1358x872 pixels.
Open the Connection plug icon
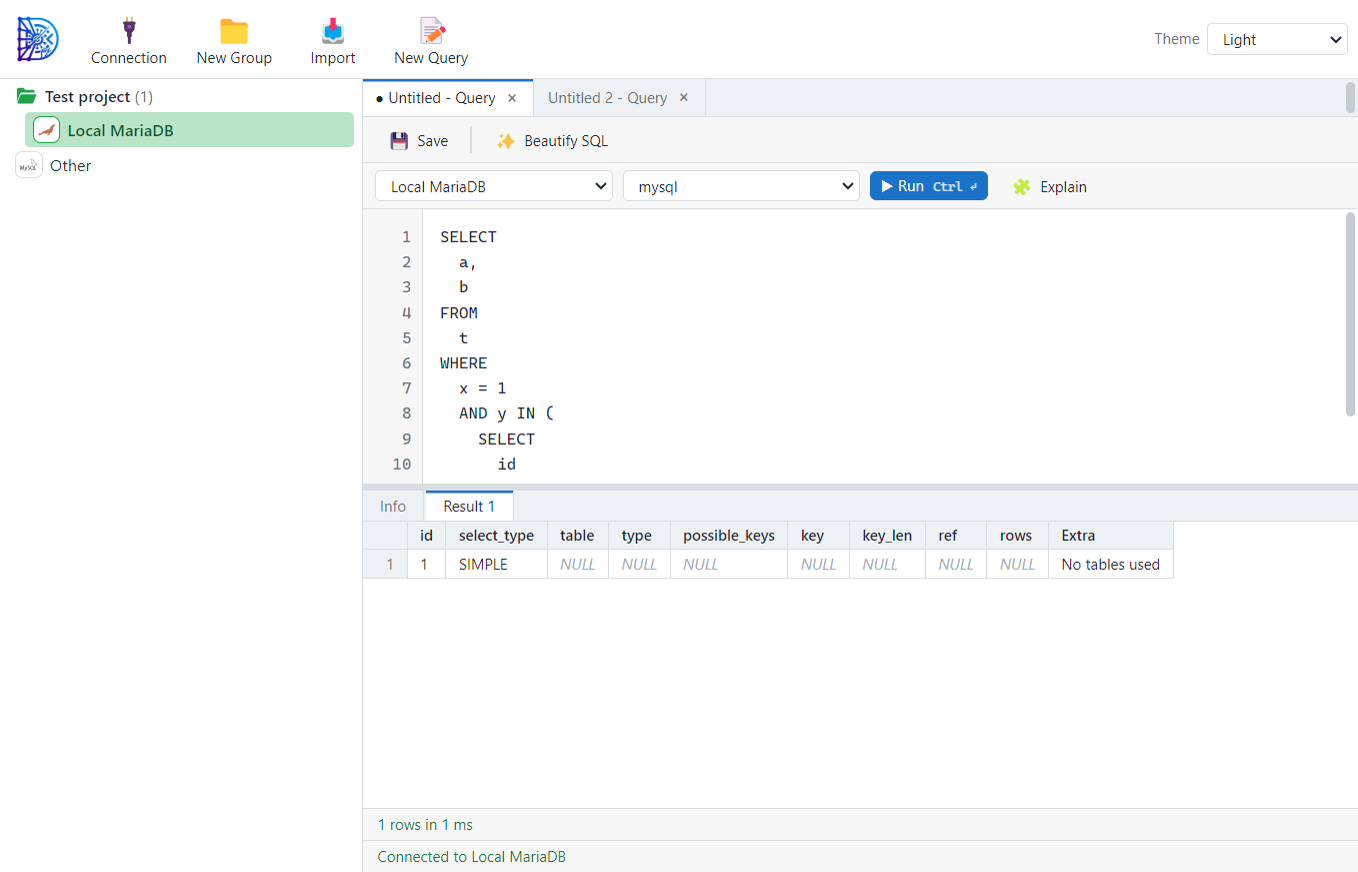(128, 30)
